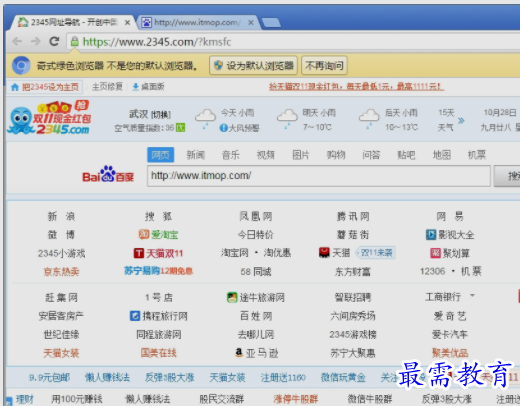
Task: Click the search submit button
Action: [x=507, y=176]
